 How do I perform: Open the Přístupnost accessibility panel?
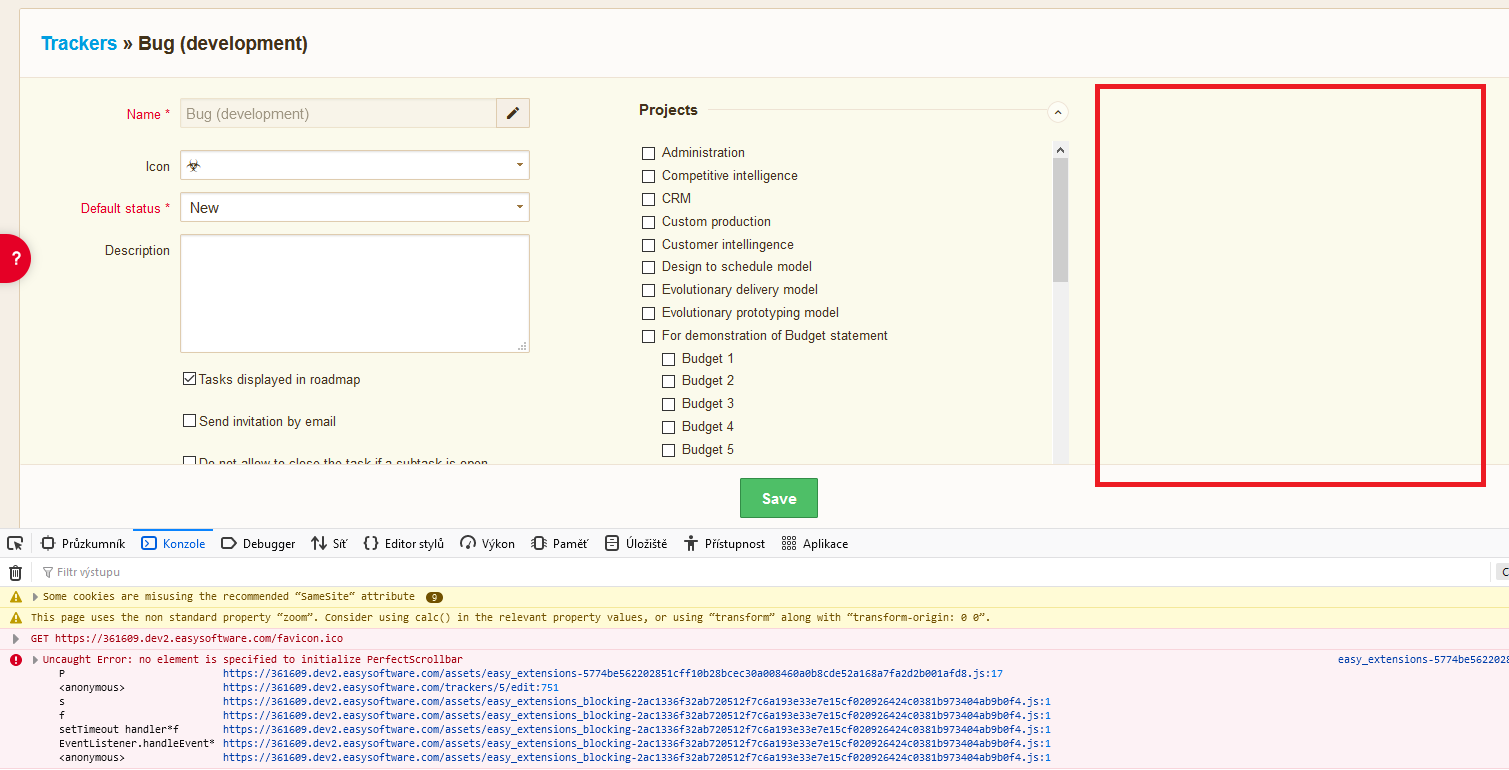click(724, 544)
